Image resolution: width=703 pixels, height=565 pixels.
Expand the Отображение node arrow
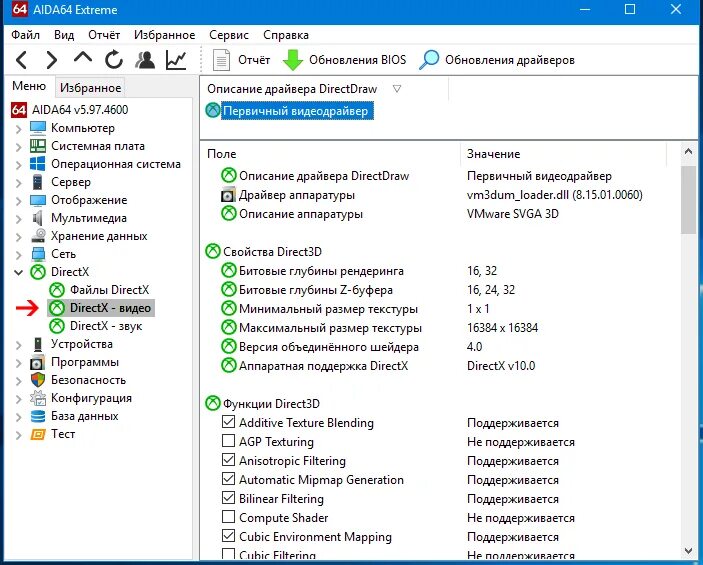pyautogui.click(x=18, y=201)
